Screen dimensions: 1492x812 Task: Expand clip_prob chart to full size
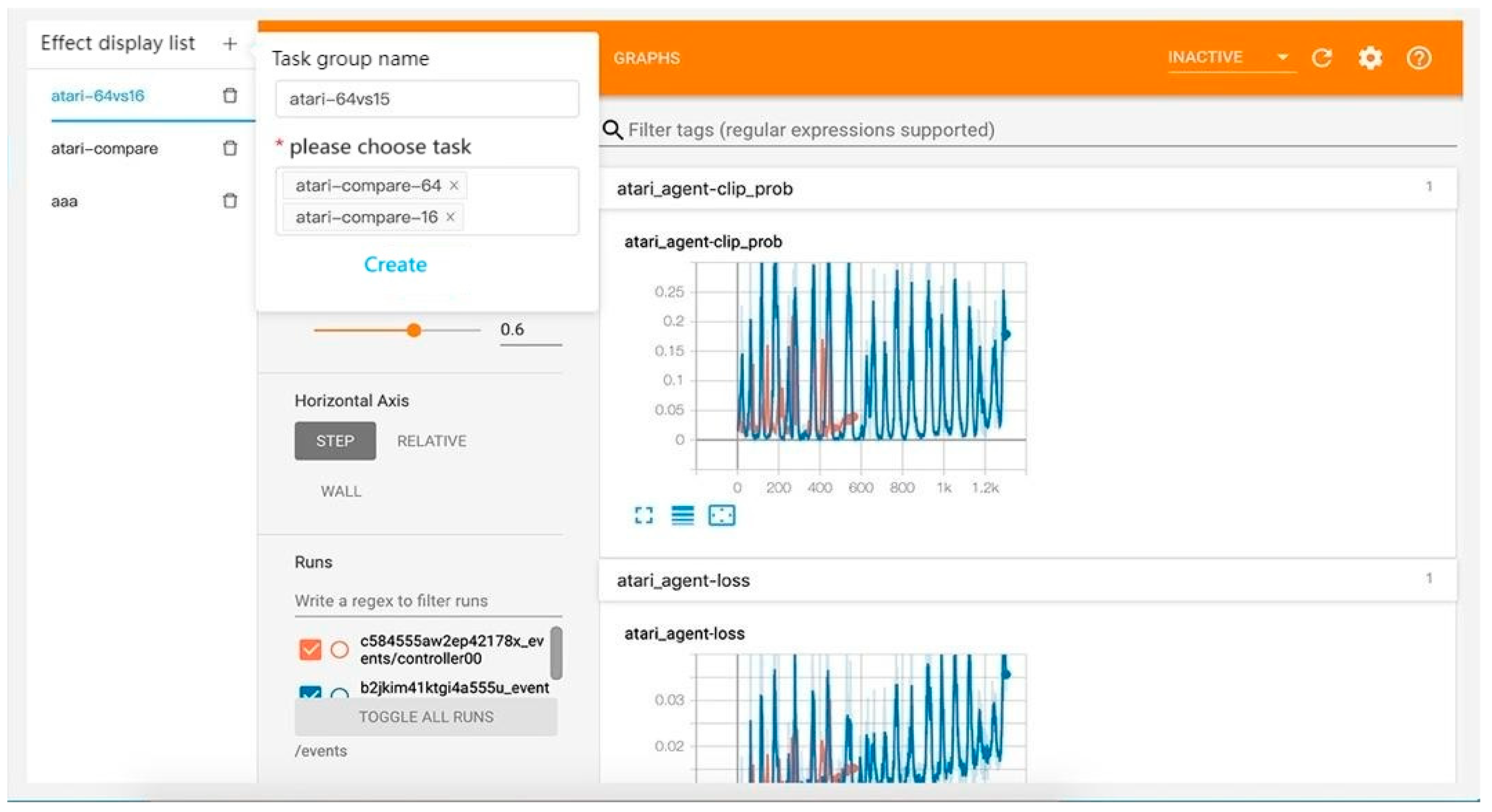[644, 515]
